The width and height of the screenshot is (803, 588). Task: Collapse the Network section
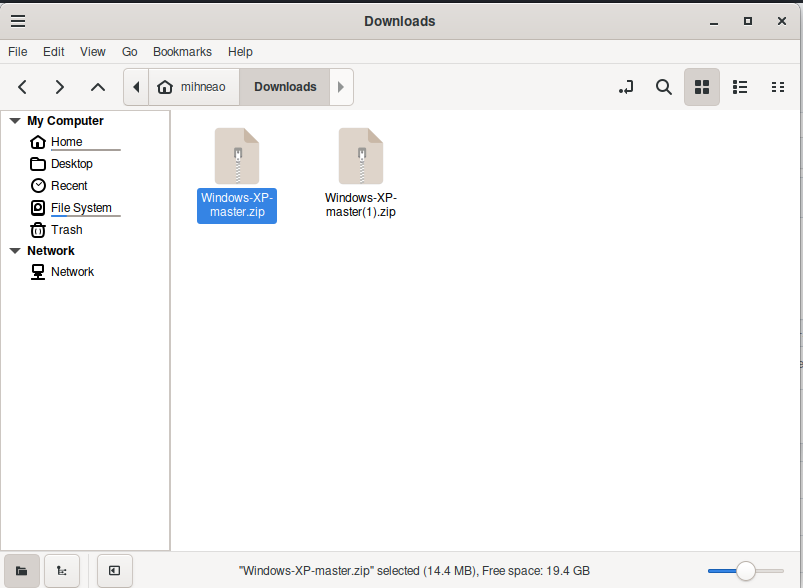tap(15, 251)
